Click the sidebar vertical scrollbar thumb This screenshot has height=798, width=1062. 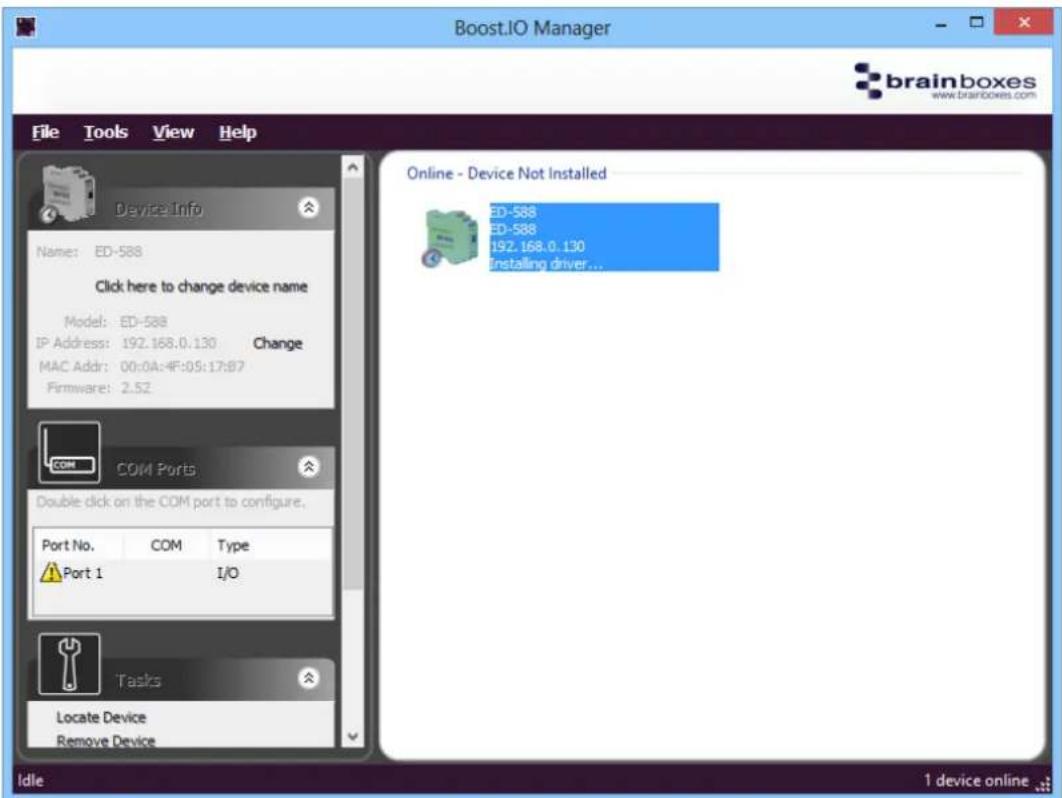tap(352, 383)
